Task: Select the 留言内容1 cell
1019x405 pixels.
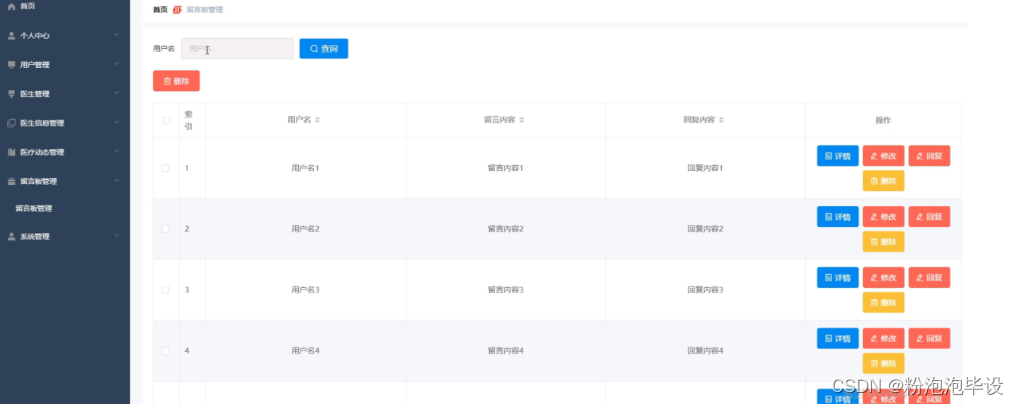Action: click(506, 168)
